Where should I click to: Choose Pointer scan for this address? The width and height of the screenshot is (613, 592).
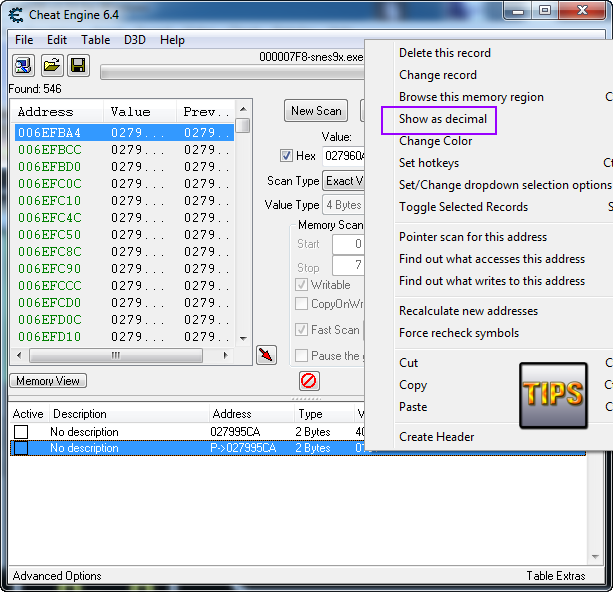[x=473, y=237]
